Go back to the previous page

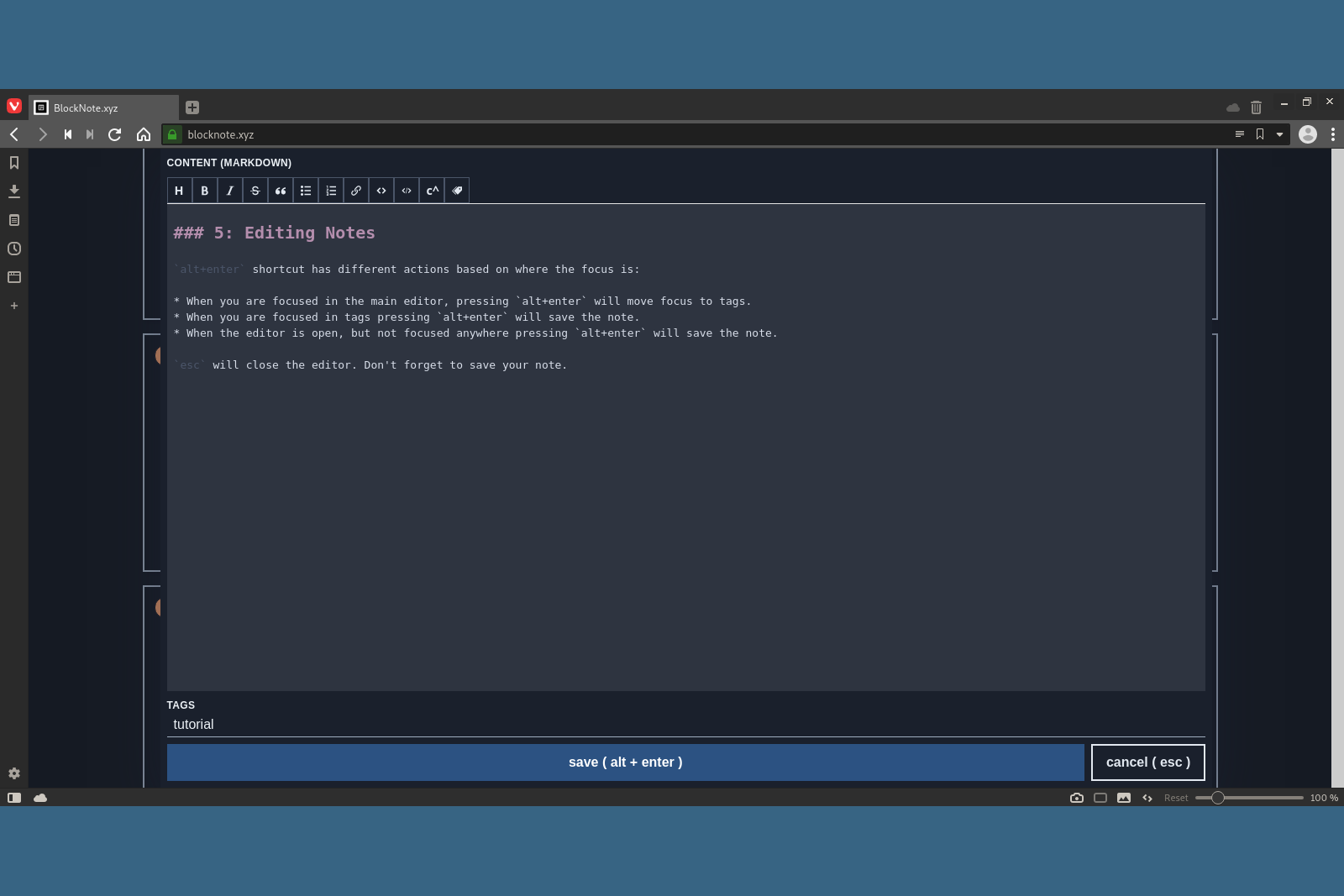[14, 134]
